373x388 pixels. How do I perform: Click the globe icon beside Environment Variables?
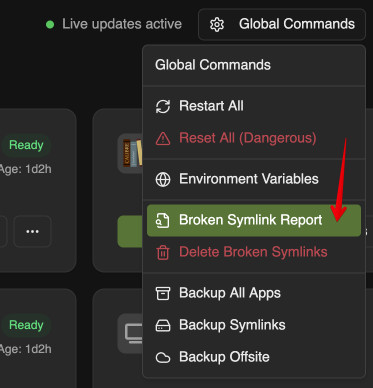pos(163,179)
